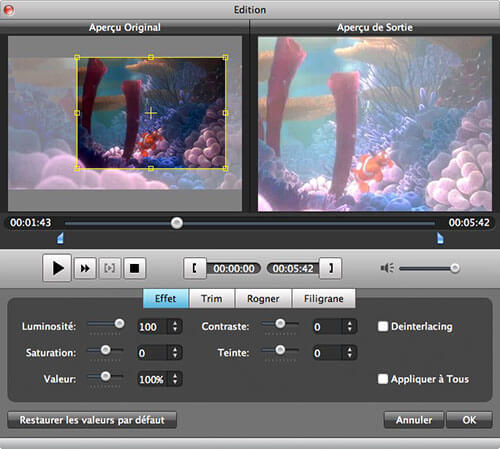The width and height of the screenshot is (500, 449).
Task: Click the Luminosité value field showing 100
Action: coord(153,327)
